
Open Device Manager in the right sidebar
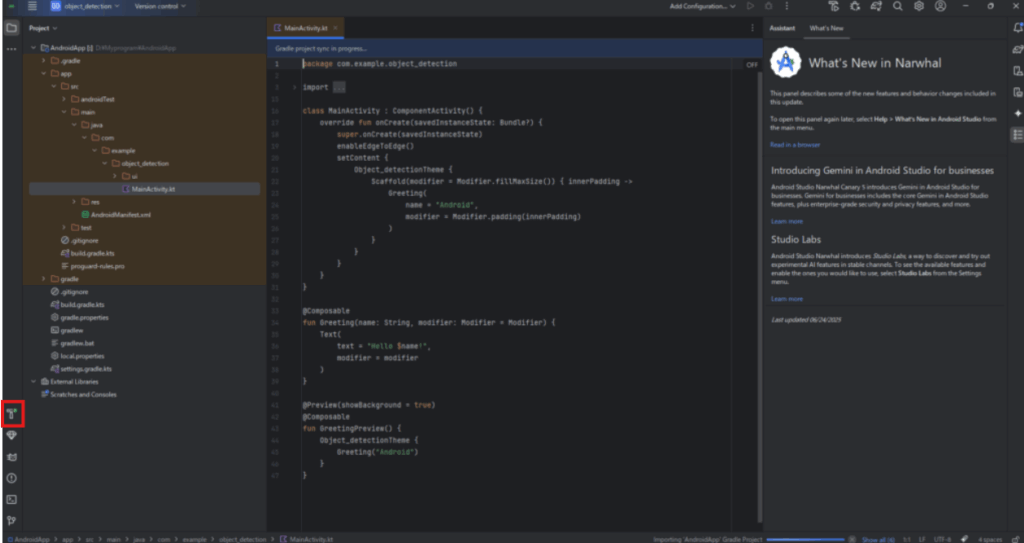pyautogui.click(x=1017, y=71)
